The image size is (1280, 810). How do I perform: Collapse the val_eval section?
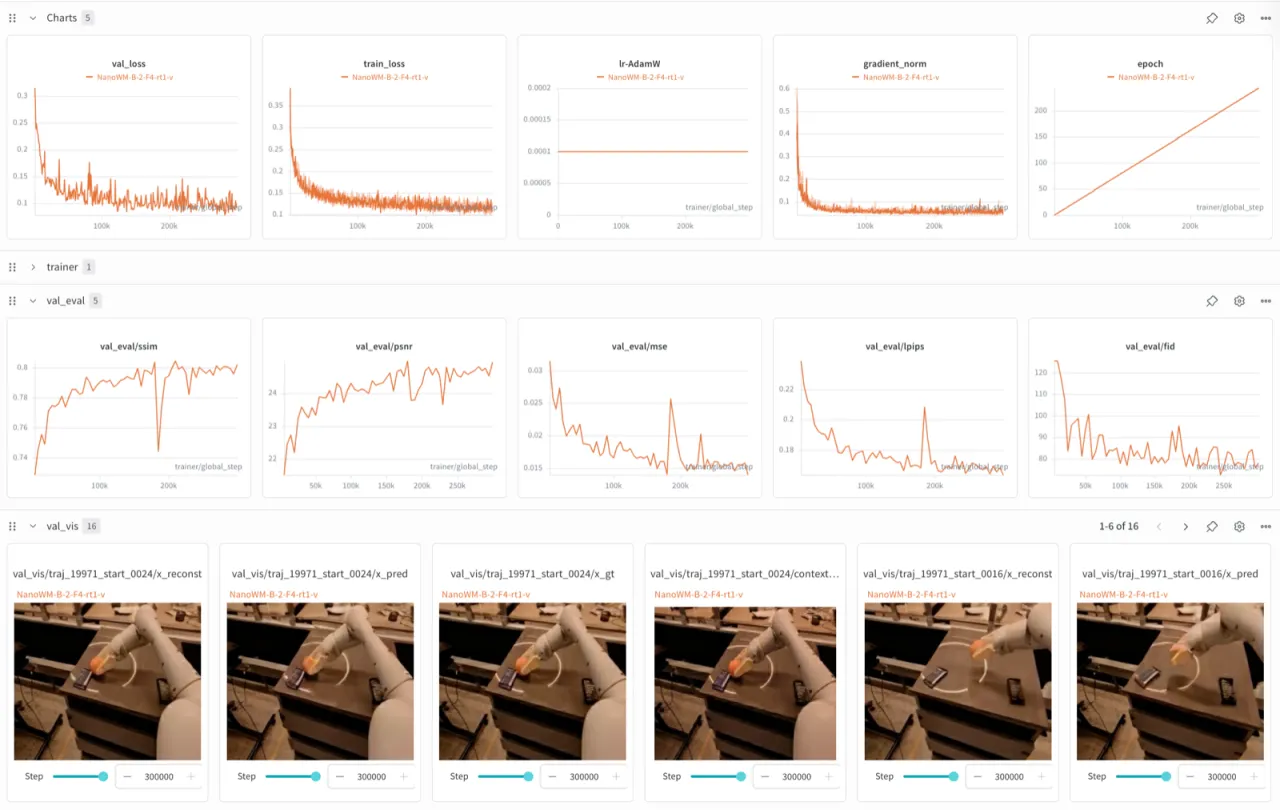(x=33, y=300)
